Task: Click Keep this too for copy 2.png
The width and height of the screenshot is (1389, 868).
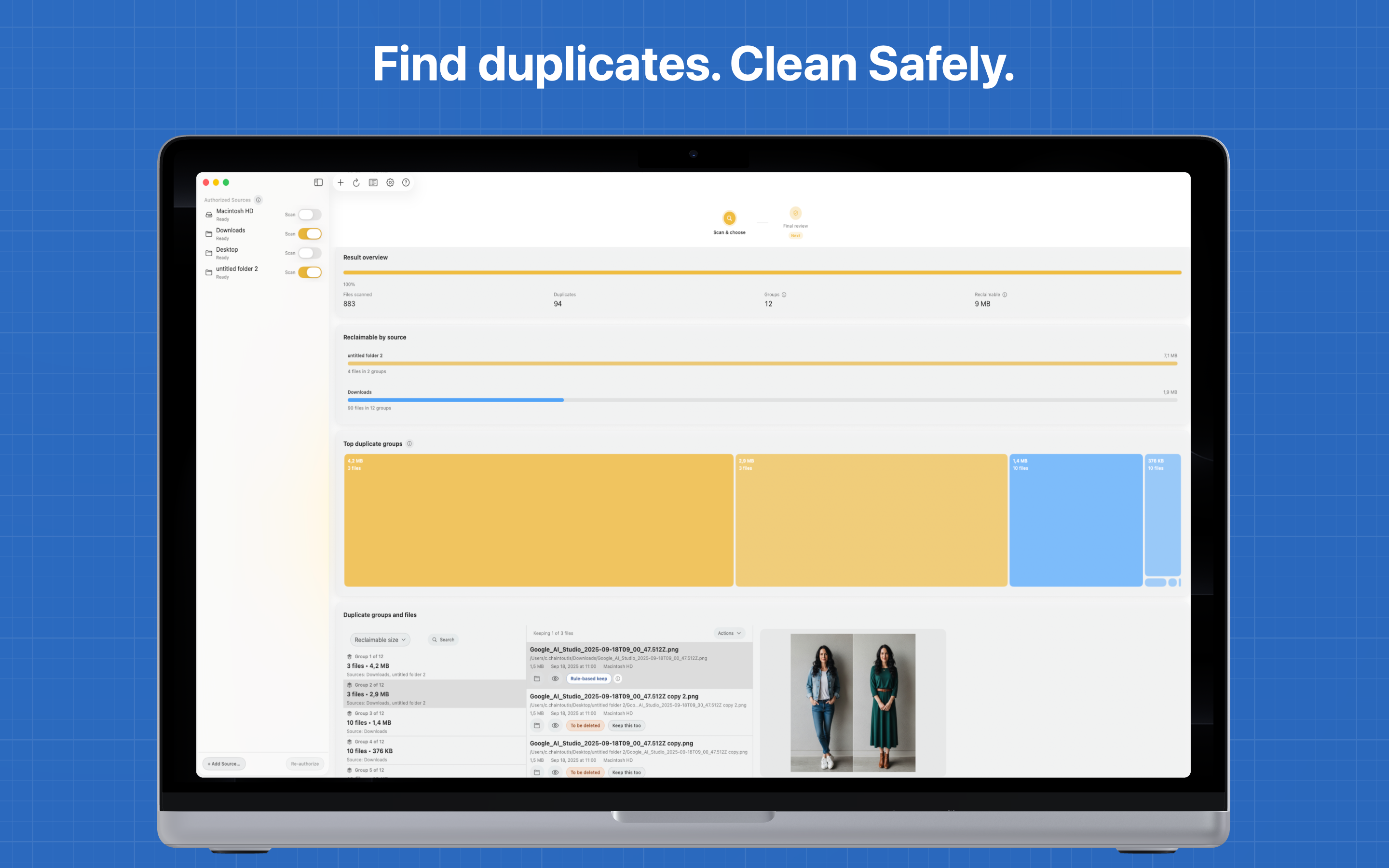Action: [x=626, y=726]
